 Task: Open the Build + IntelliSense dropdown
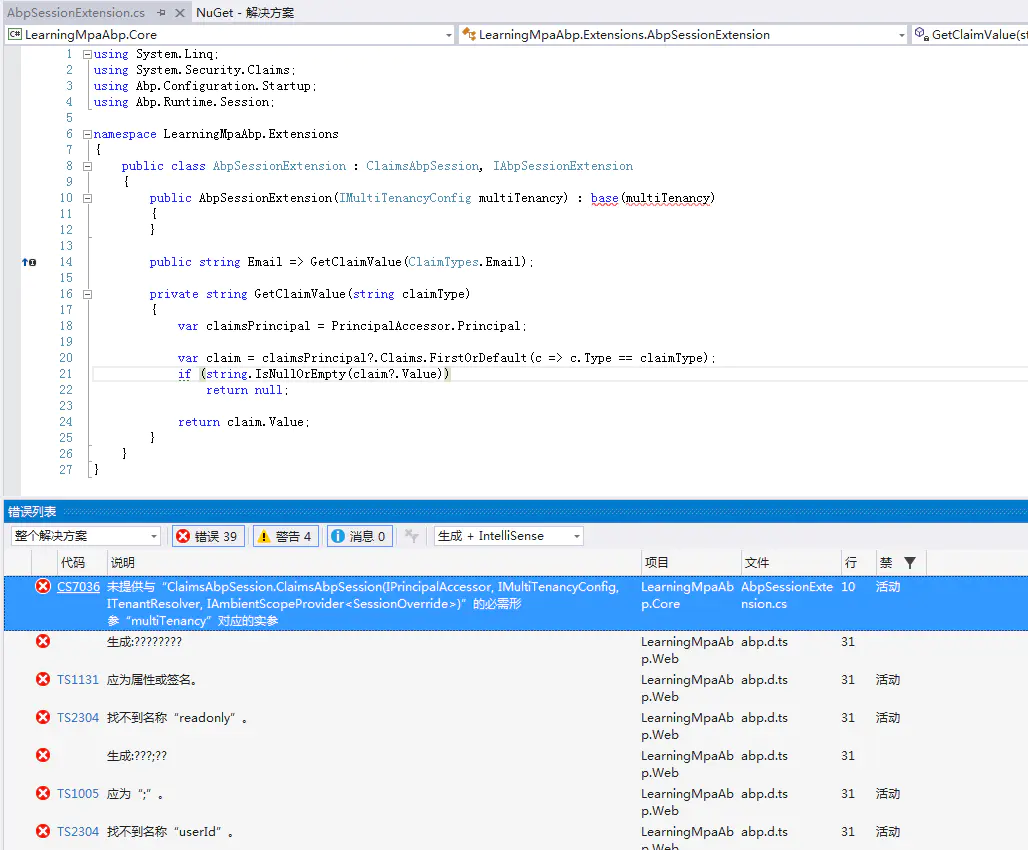(508, 536)
